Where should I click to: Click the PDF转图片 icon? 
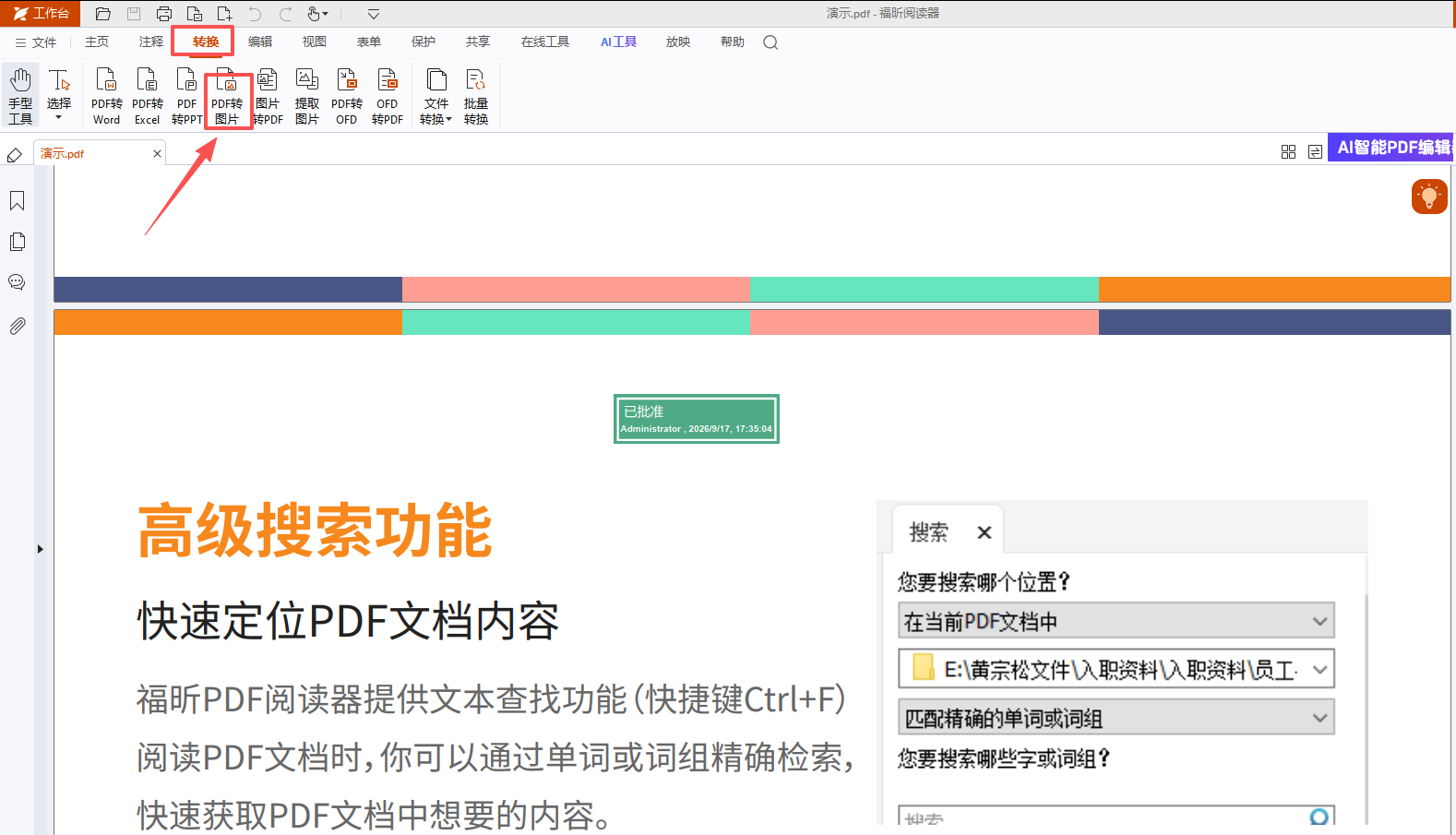pyautogui.click(x=227, y=96)
